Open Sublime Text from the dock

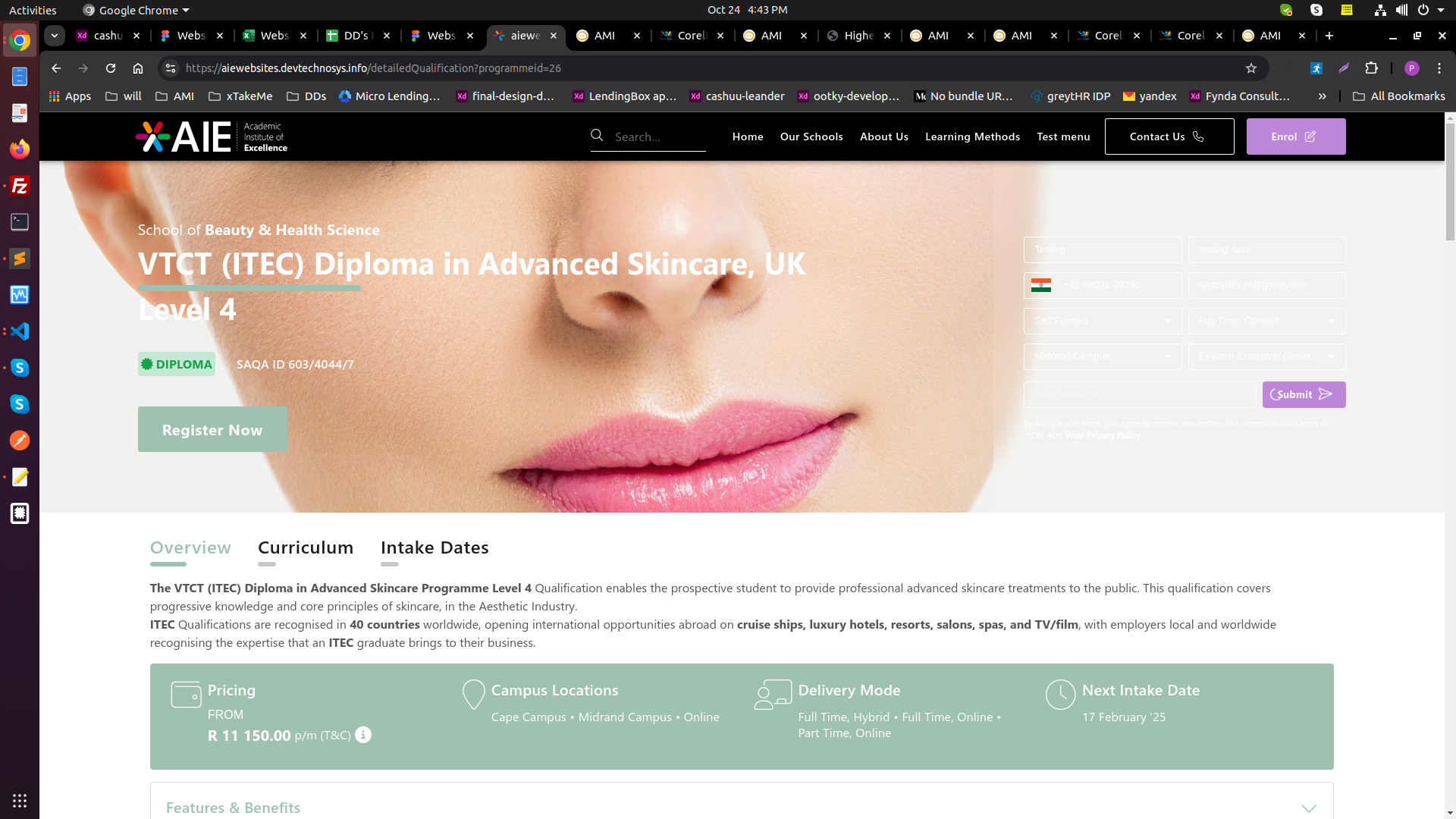pos(20,259)
